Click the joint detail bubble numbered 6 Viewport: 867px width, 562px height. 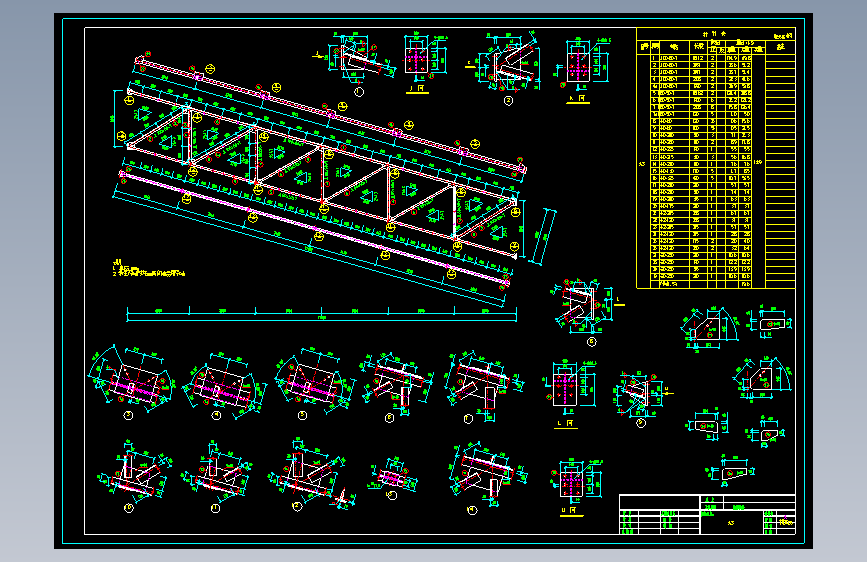point(389,418)
